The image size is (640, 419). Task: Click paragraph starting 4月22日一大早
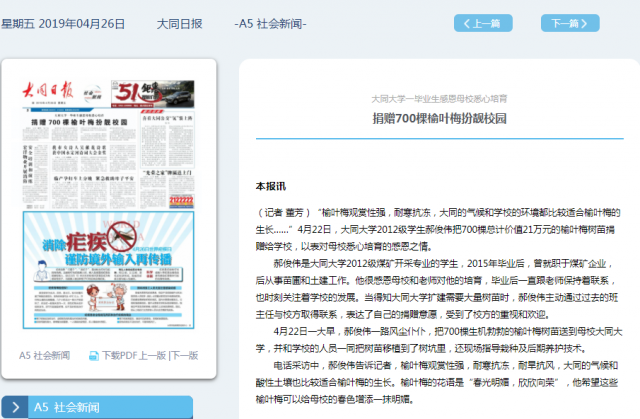439,340
